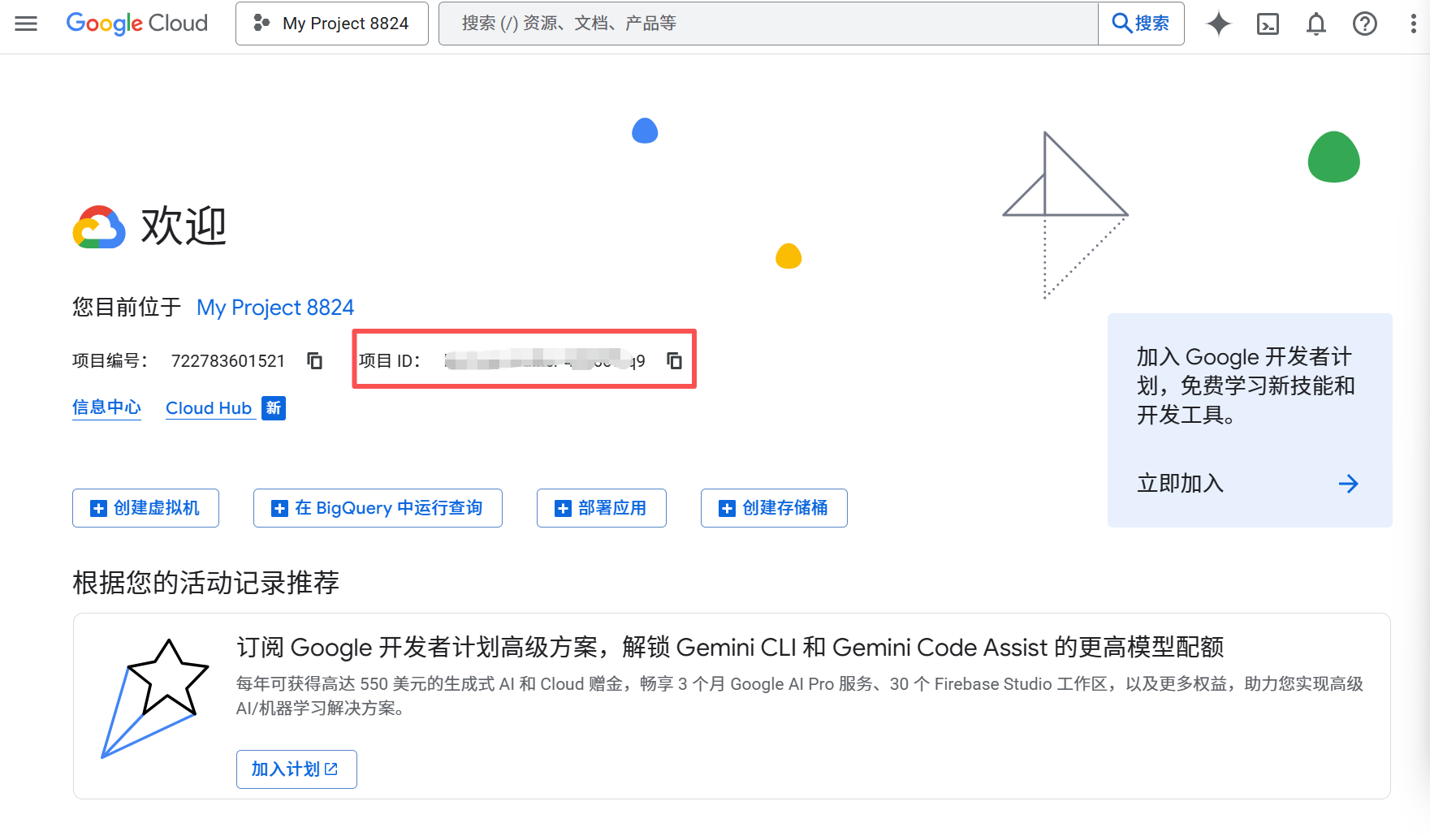Click 立即加入 arrow in developer program card
Screen dimensions: 1430x840
(1348, 484)
